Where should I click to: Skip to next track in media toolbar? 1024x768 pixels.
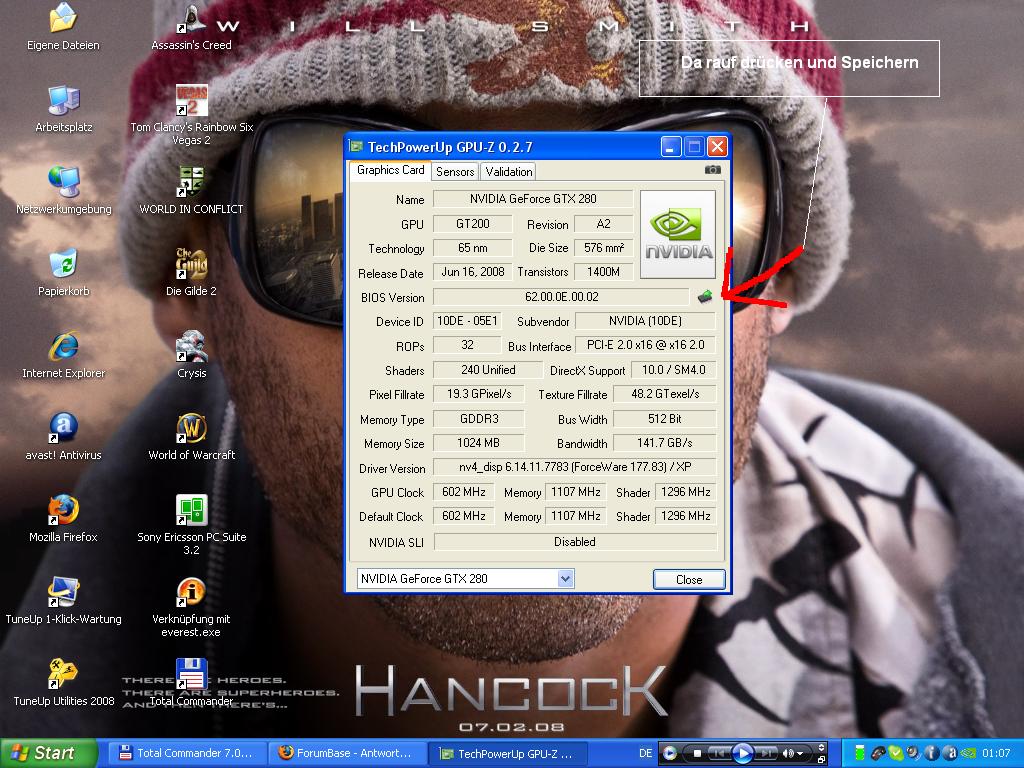(765, 754)
